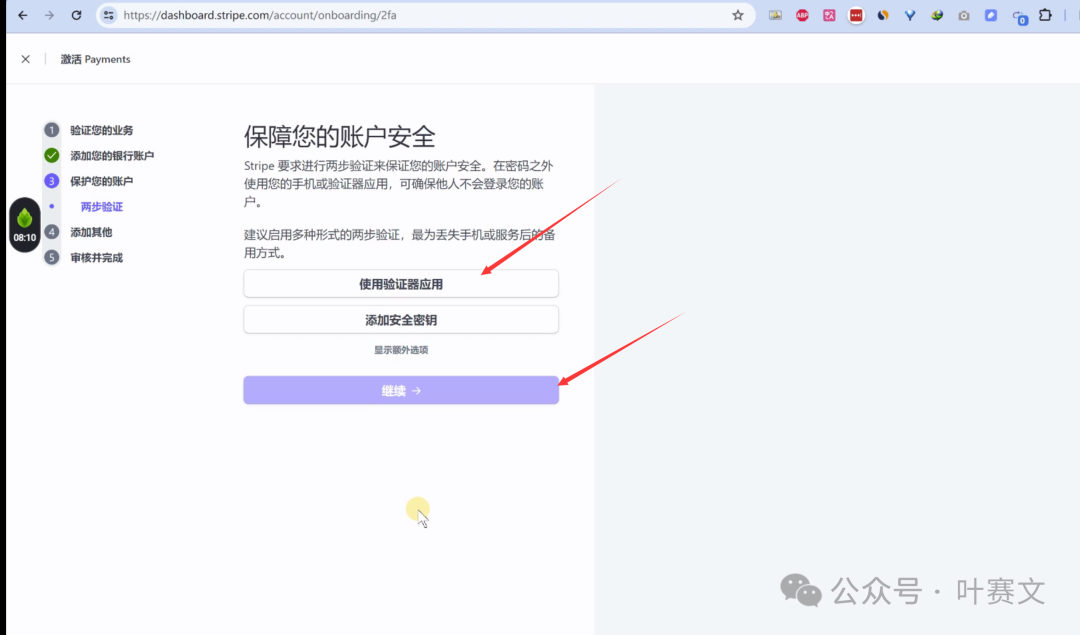
Task: Open the translate extension icon
Action: 829,16
